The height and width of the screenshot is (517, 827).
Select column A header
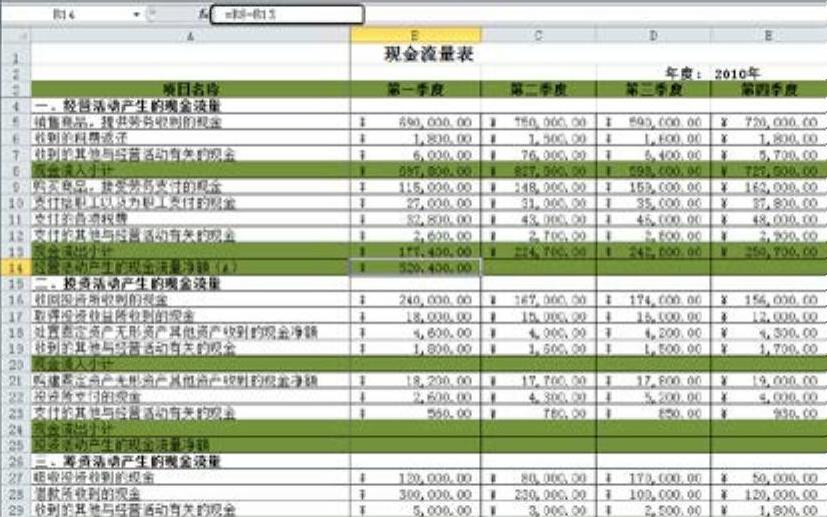[x=190, y=35]
